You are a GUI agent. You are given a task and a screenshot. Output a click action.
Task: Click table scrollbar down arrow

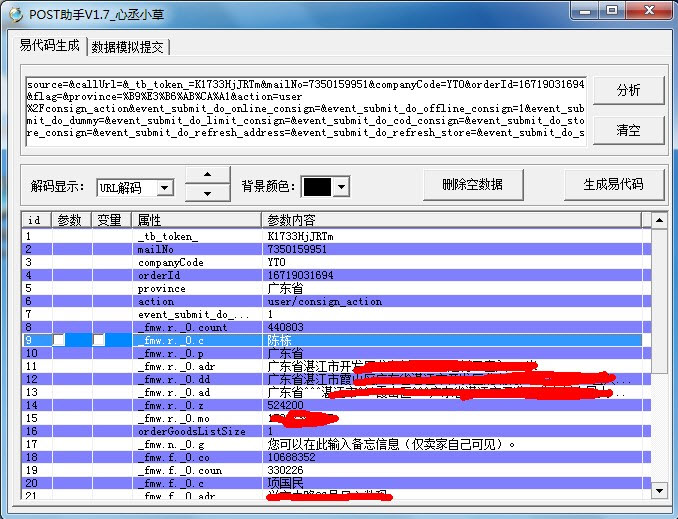pos(659,490)
